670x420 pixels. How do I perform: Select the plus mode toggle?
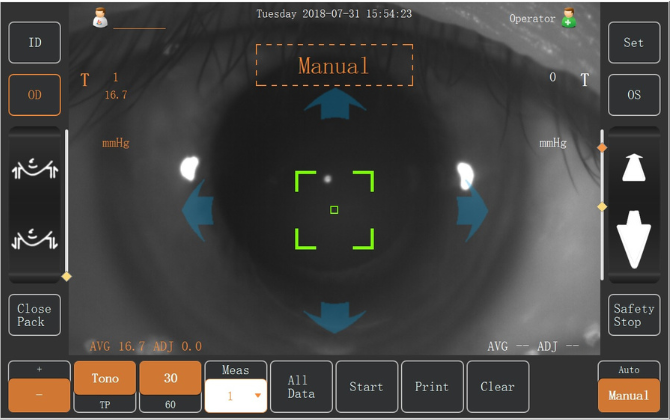[x=39, y=370]
